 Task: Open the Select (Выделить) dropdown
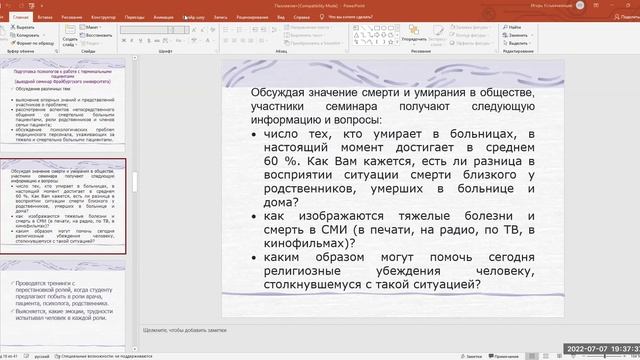point(518,43)
